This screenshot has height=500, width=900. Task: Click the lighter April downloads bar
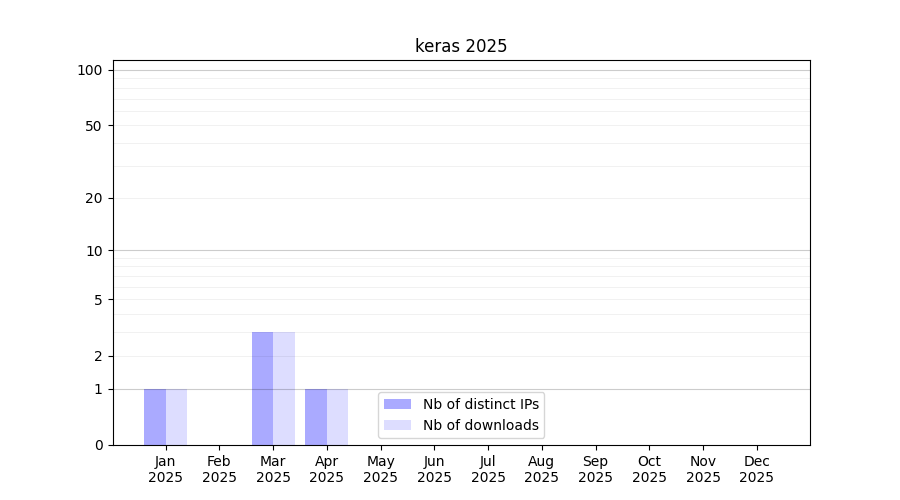(338, 417)
